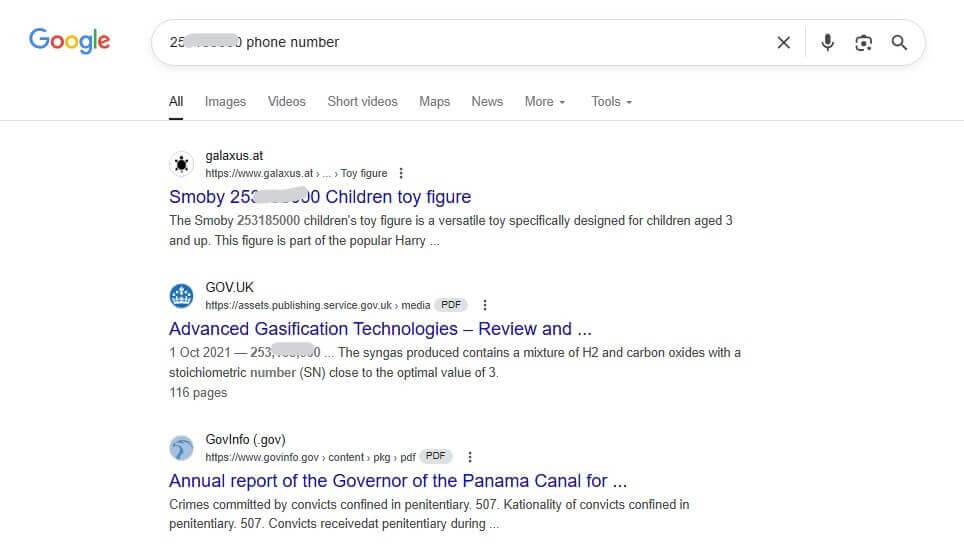Open three-dot menu for GovInfo result
964x549 pixels.
[x=470, y=457]
